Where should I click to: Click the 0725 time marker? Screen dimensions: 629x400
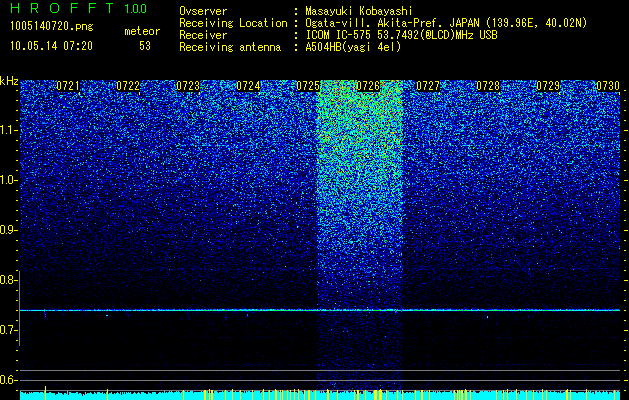[x=308, y=86]
